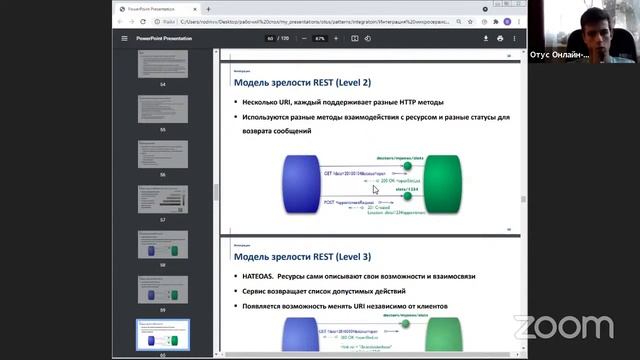The width and height of the screenshot is (640, 360).
Task: Open a new browser tab
Action: [x=208, y=9]
